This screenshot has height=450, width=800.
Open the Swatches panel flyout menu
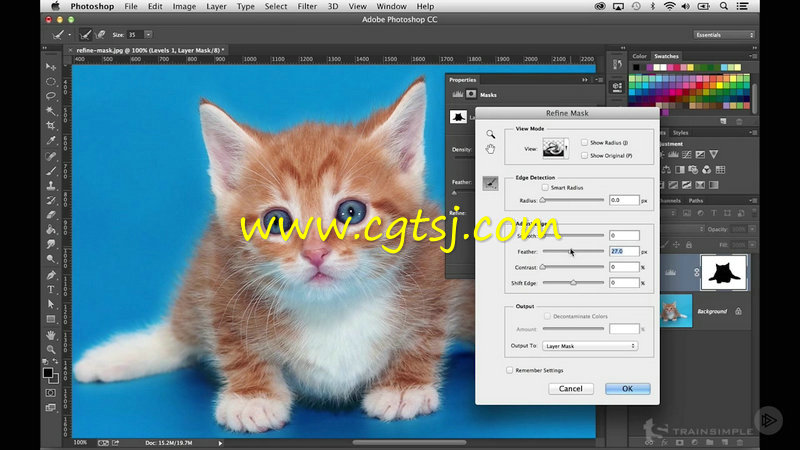click(x=753, y=56)
